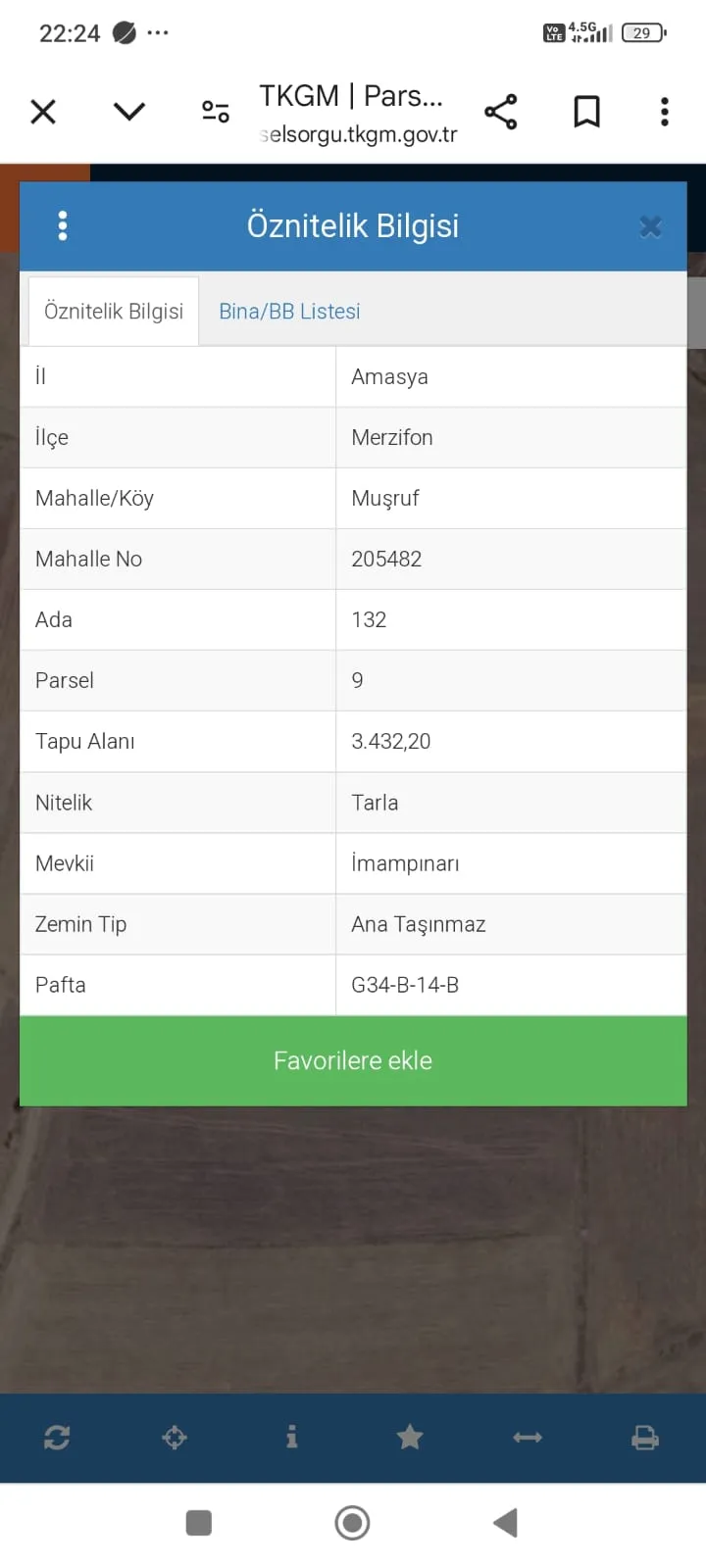706x1568 pixels.
Task: Select the Öznitelik Bilgisi tab
Action: click(114, 312)
